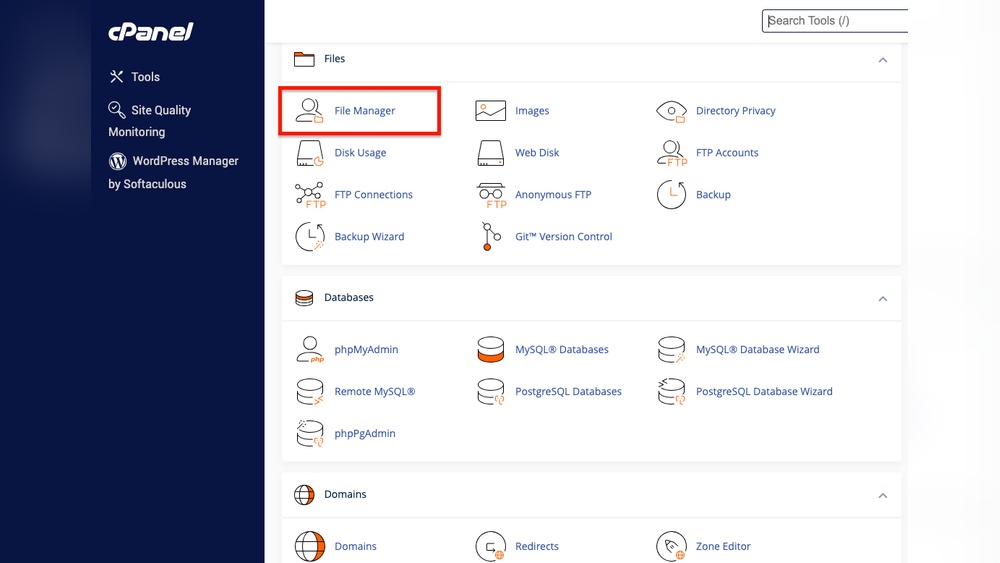Open the Web Disk link
The width and height of the screenshot is (1000, 563).
click(x=537, y=152)
